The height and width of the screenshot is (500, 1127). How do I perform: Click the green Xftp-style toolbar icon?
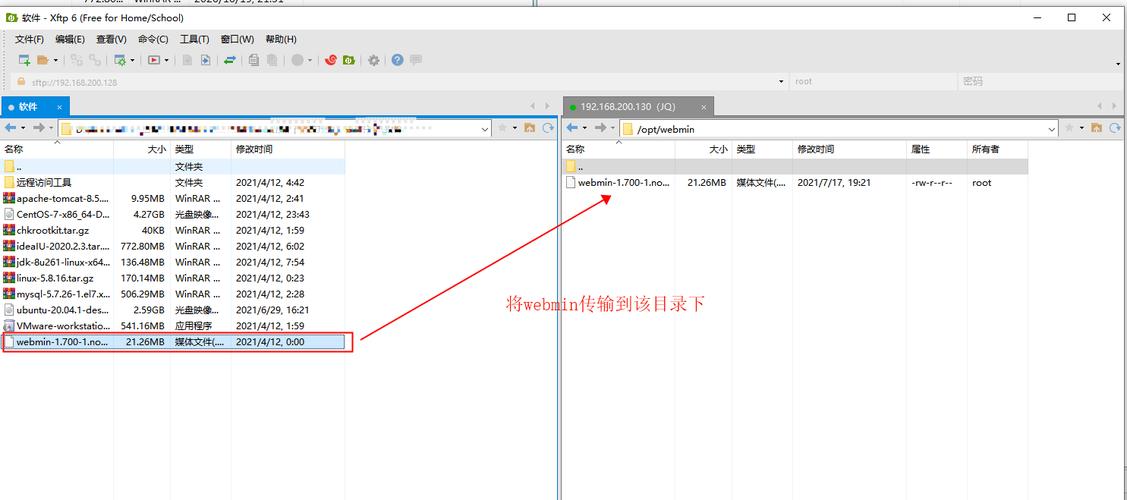349,60
